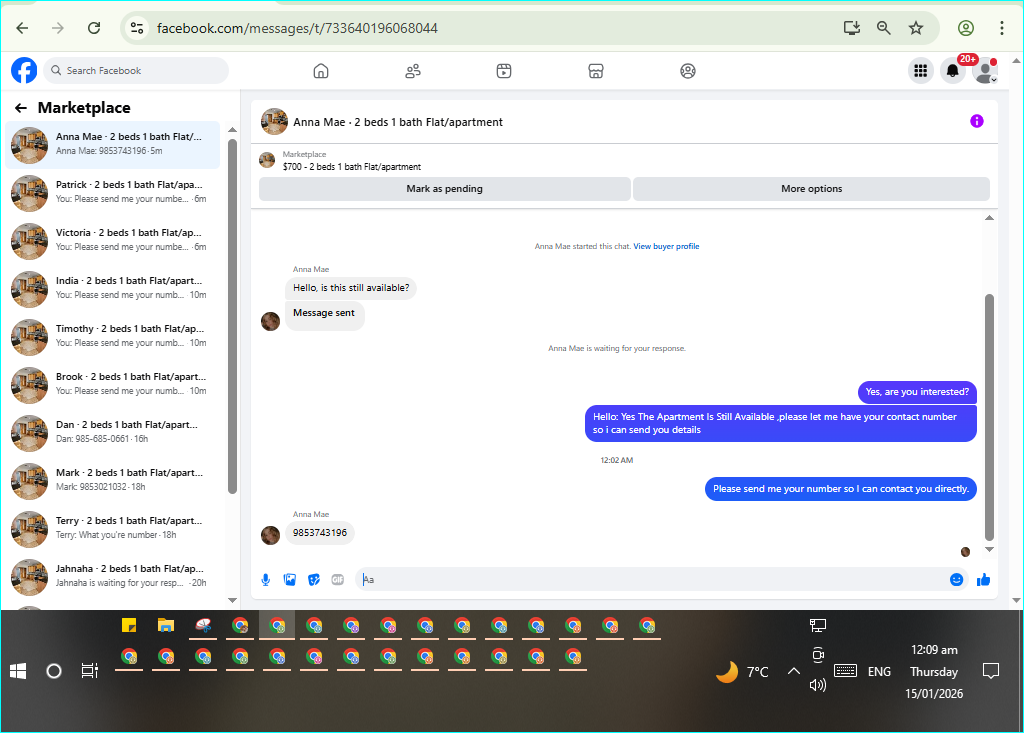Viewport: 1024px width, 733px height.
Task: Open the Windows Start menu
Action: (18, 671)
